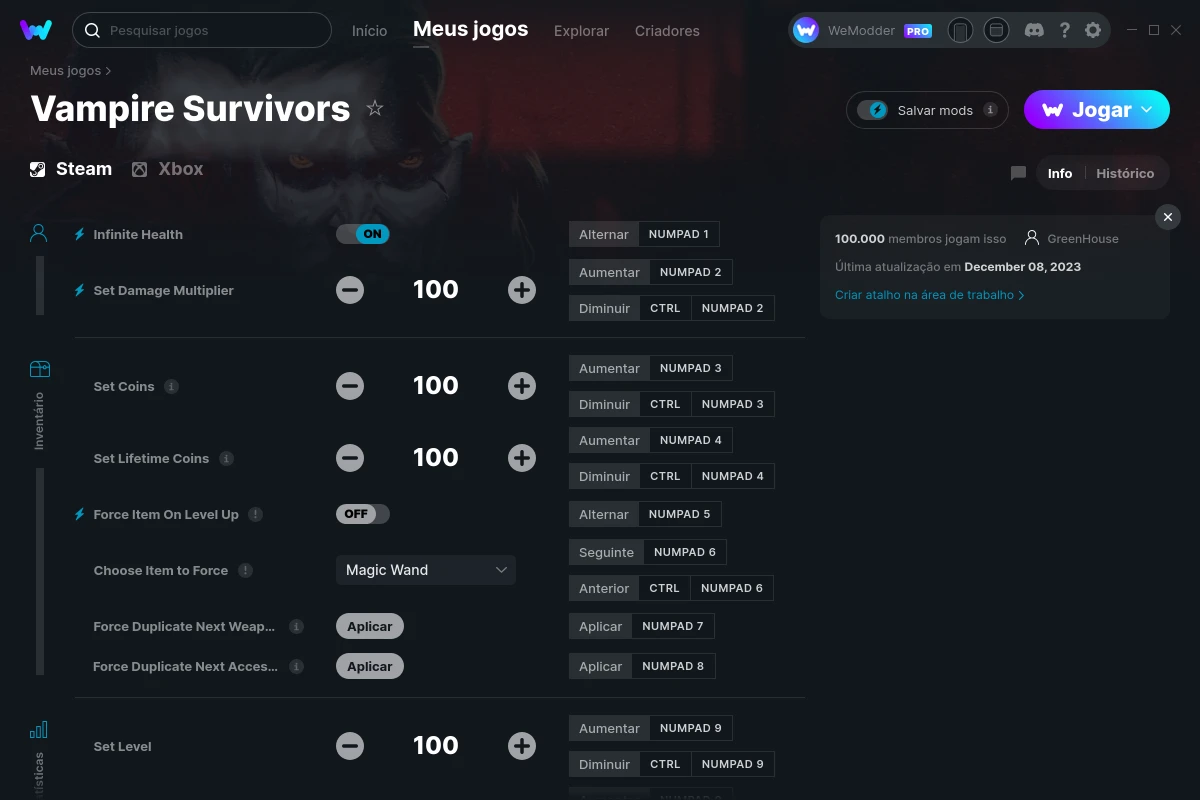Enable Force Item On Level Up toggle
1200x800 pixels.
[x=362, y=514]
